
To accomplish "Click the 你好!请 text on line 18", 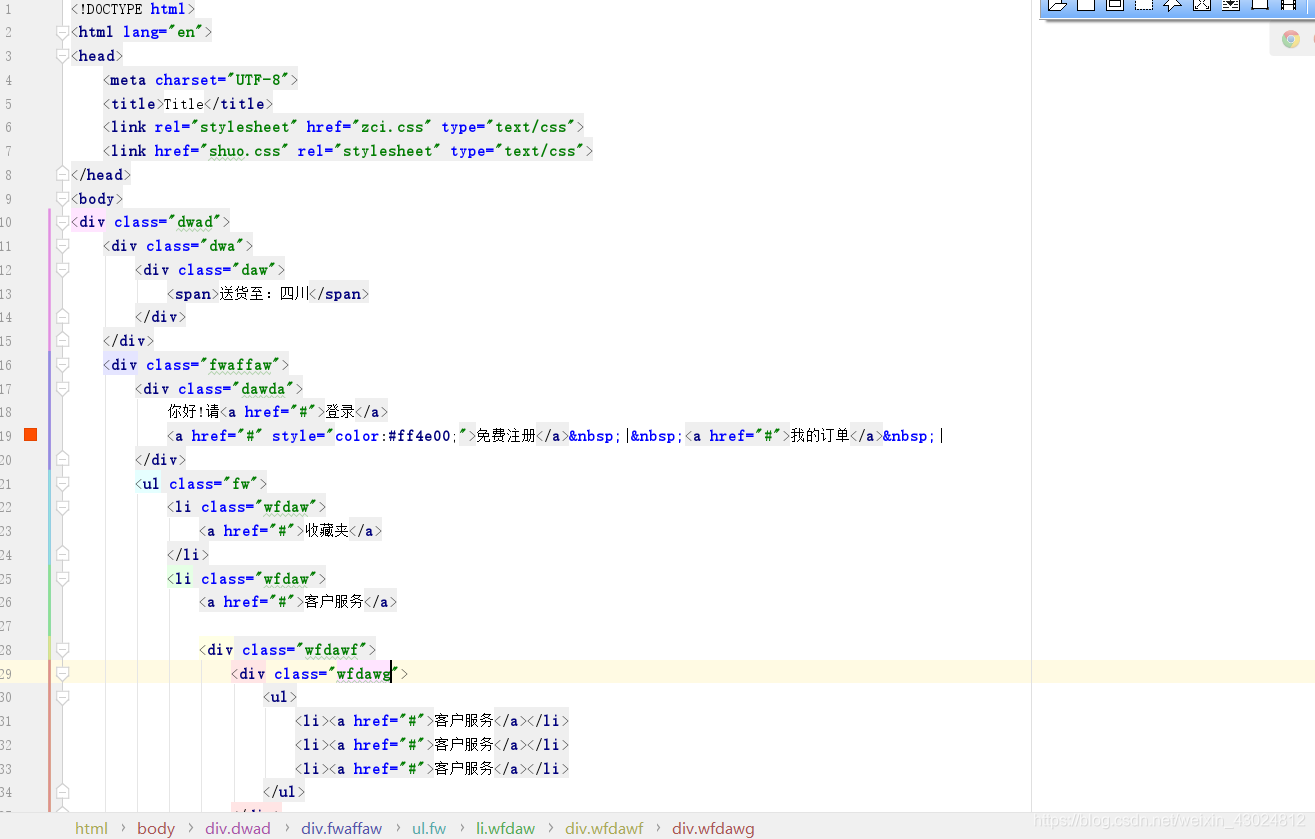I will 194,412.
